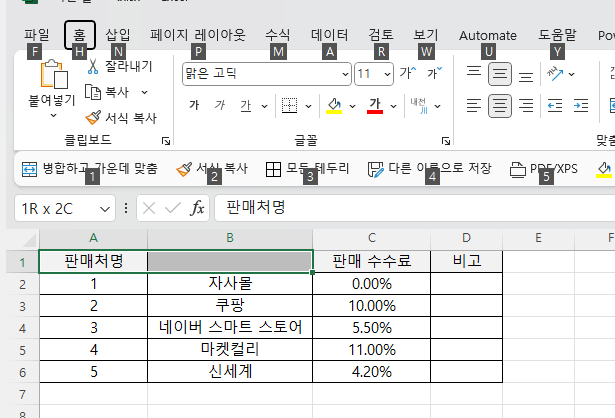Viewport: 615px width, 418px height.
Task: Apply the red font color 가
Action: 375,105
